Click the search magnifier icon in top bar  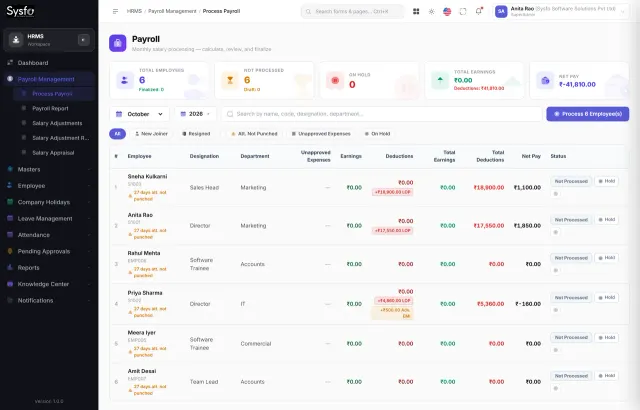(x=309, y=11)
